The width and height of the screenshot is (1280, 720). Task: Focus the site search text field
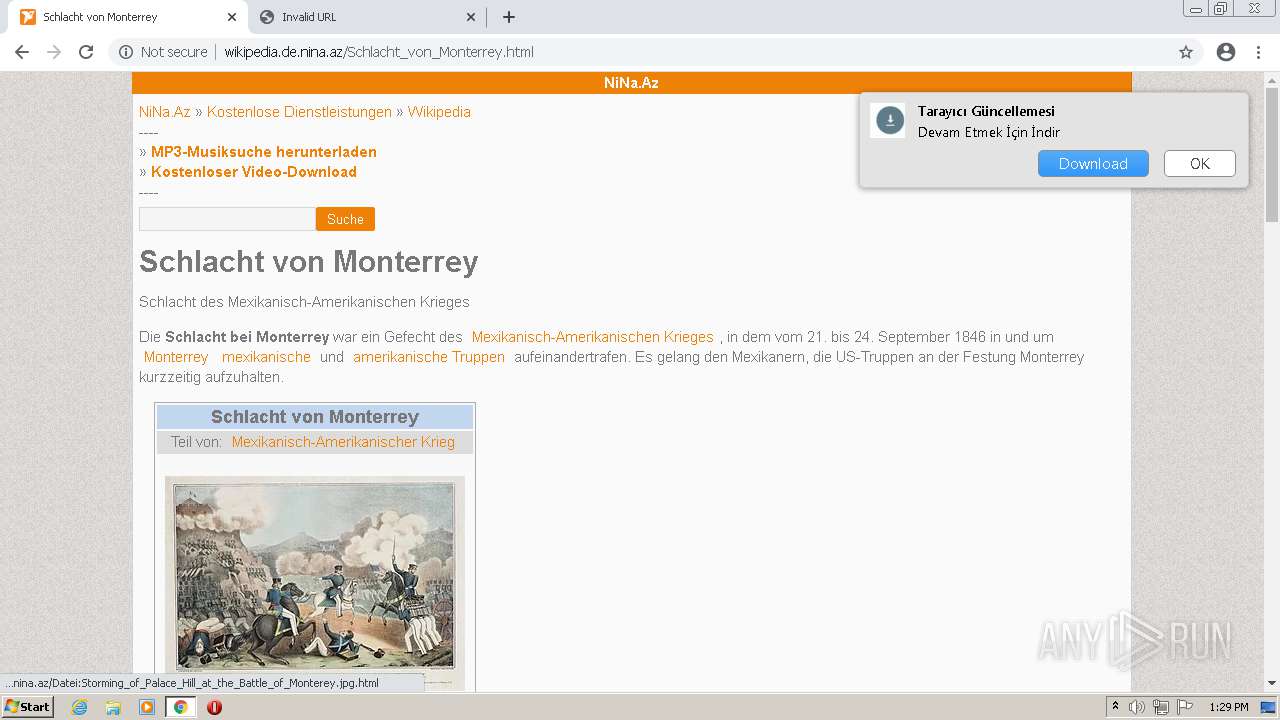227,219
